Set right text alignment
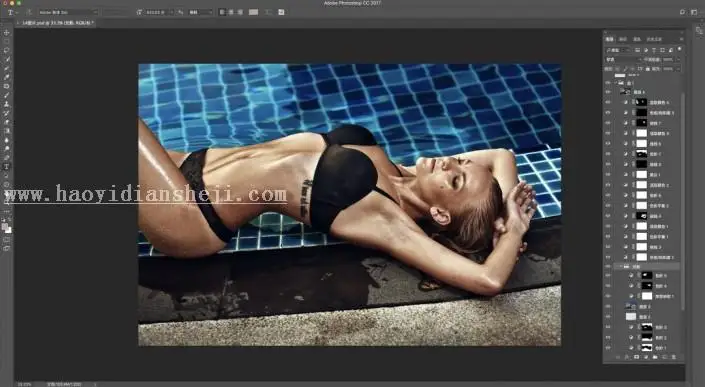The height and width of the screenshot is (387, 705). 240,12
